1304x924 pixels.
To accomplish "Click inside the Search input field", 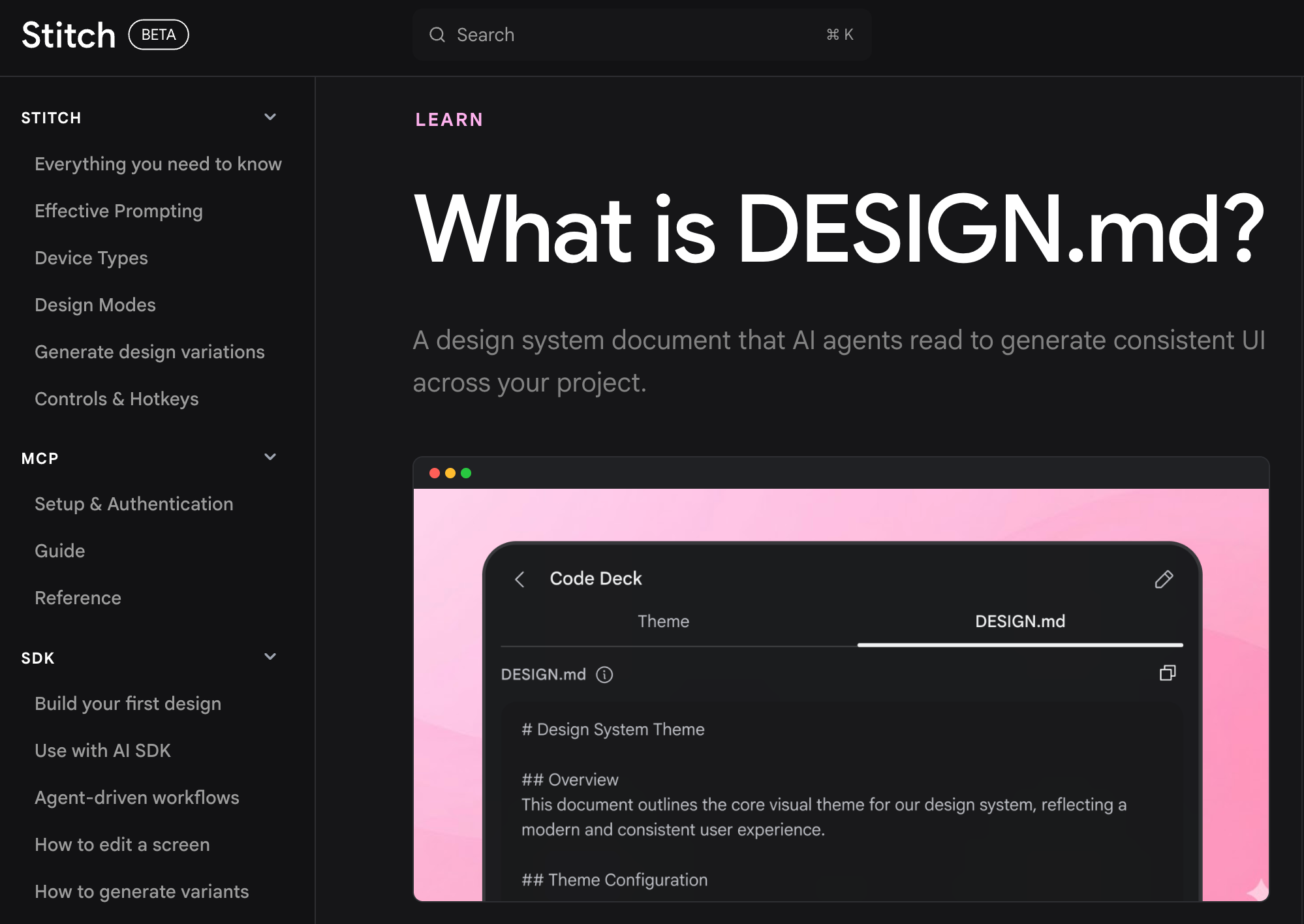I will pos(587,35).
